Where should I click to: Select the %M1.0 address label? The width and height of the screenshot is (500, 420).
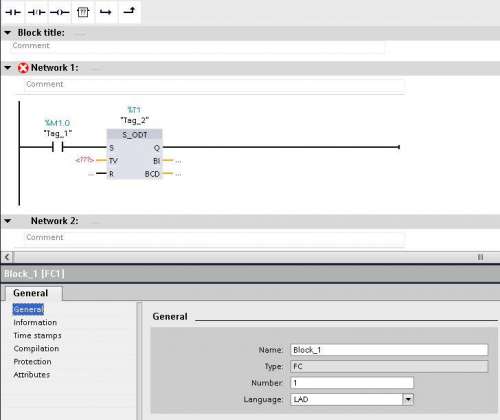point(57,123)
